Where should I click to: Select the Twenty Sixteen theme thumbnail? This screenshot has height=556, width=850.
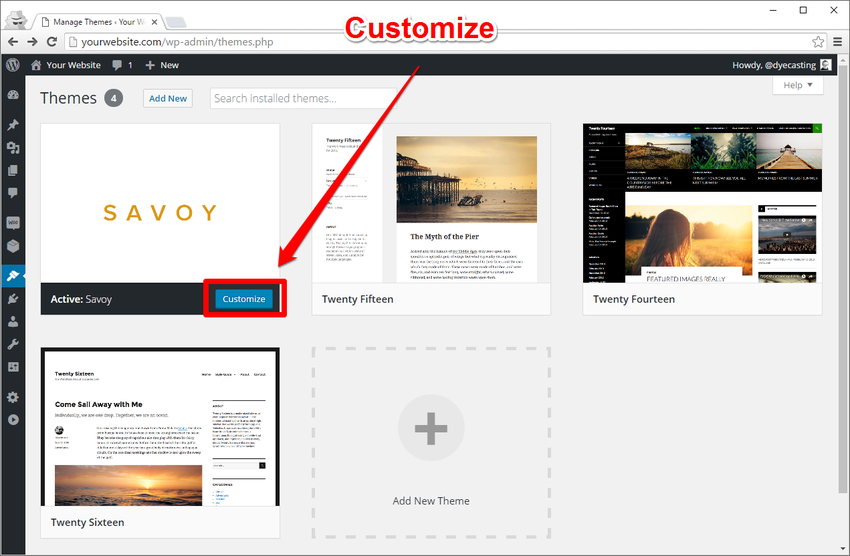point(160,427)
